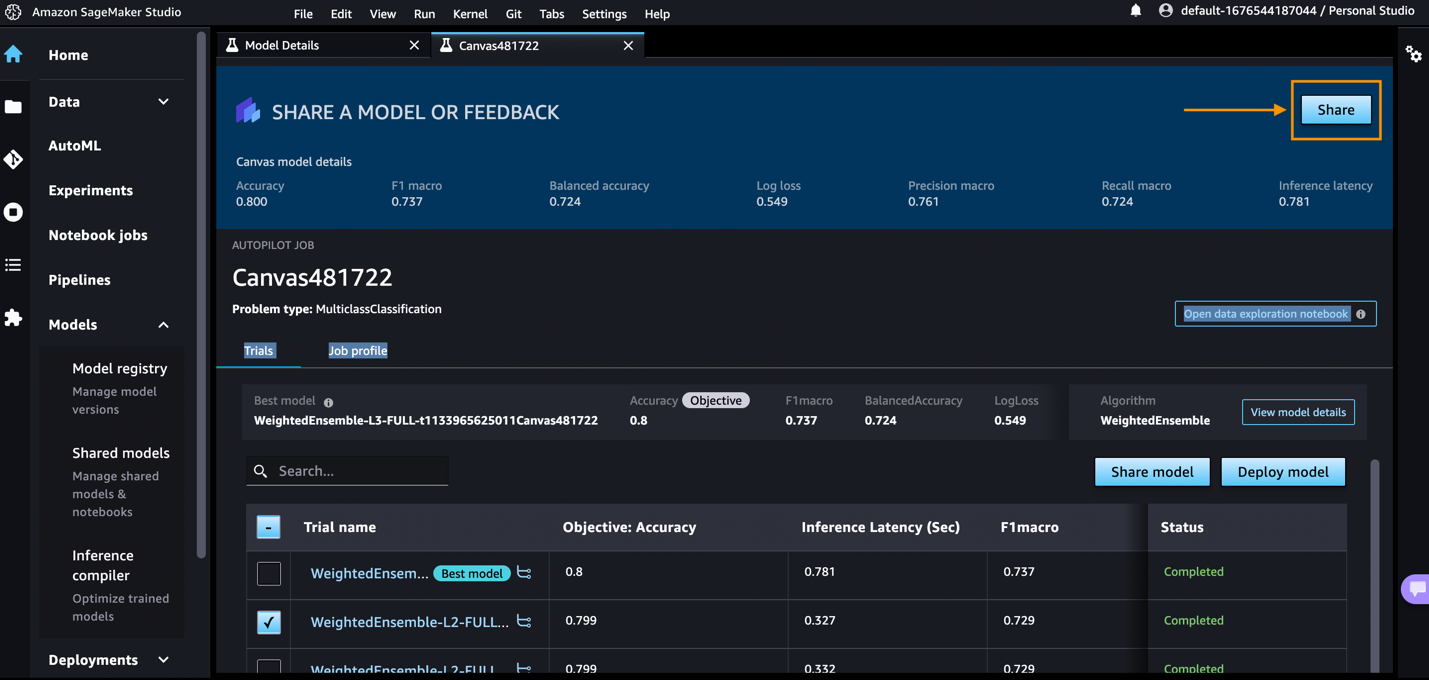The image size is (1429, 680).
Task: Sort by Objective: Accuracy column header
Action: (629, 527)
